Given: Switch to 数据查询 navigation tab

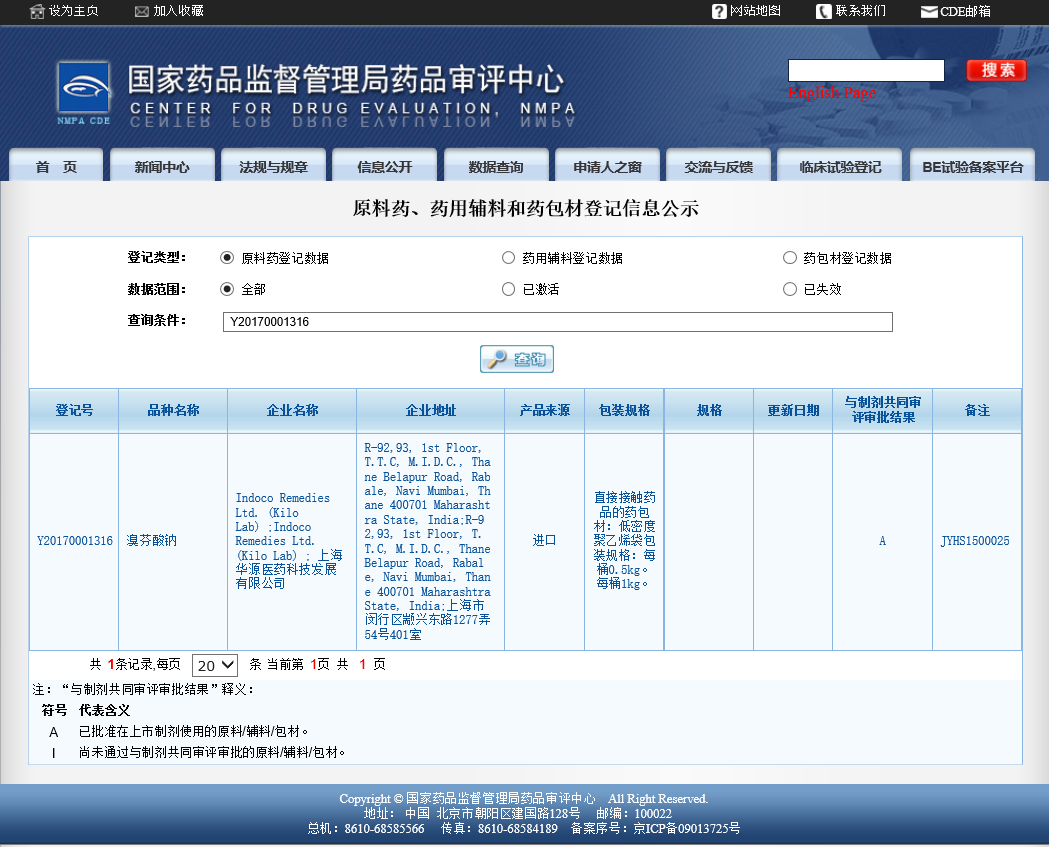Looking at the screenshot, I should pyautogui.click(x=495, y=167).
